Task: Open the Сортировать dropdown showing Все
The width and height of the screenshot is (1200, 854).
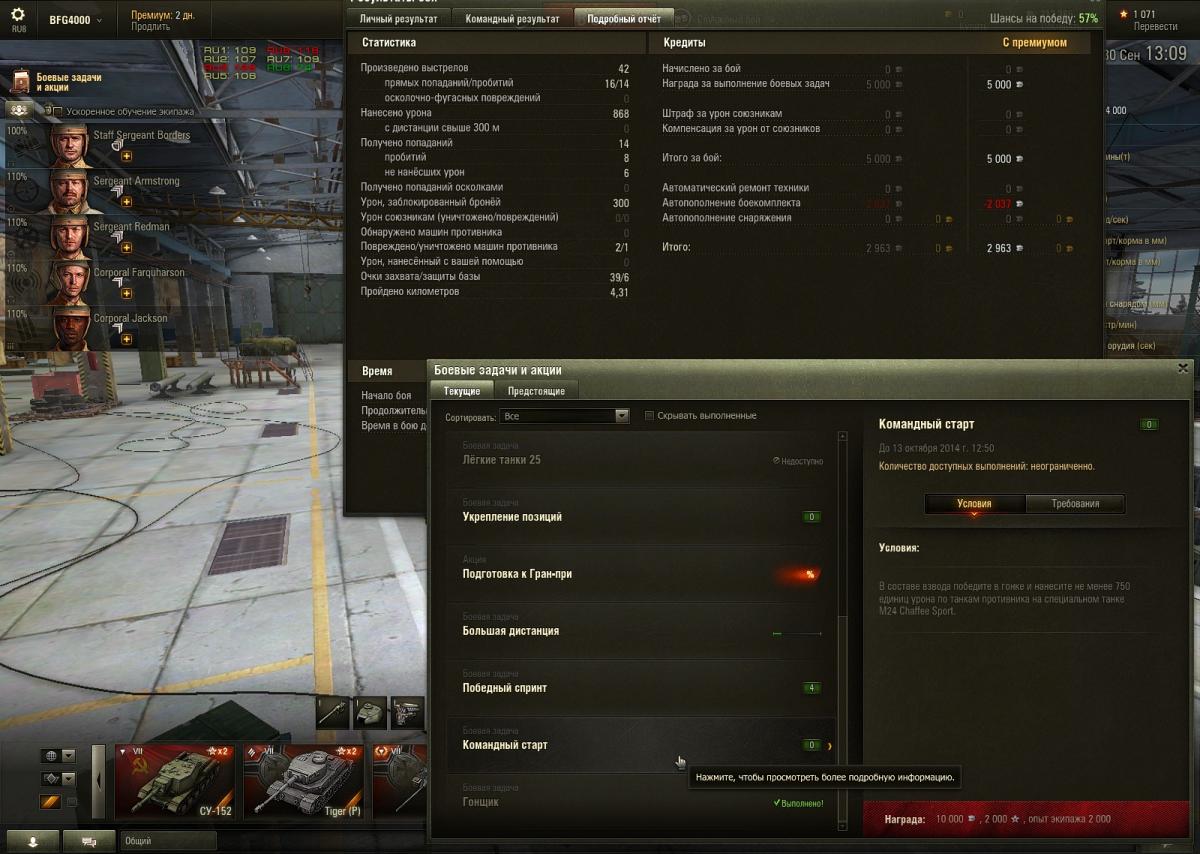Action: [565, 416]
